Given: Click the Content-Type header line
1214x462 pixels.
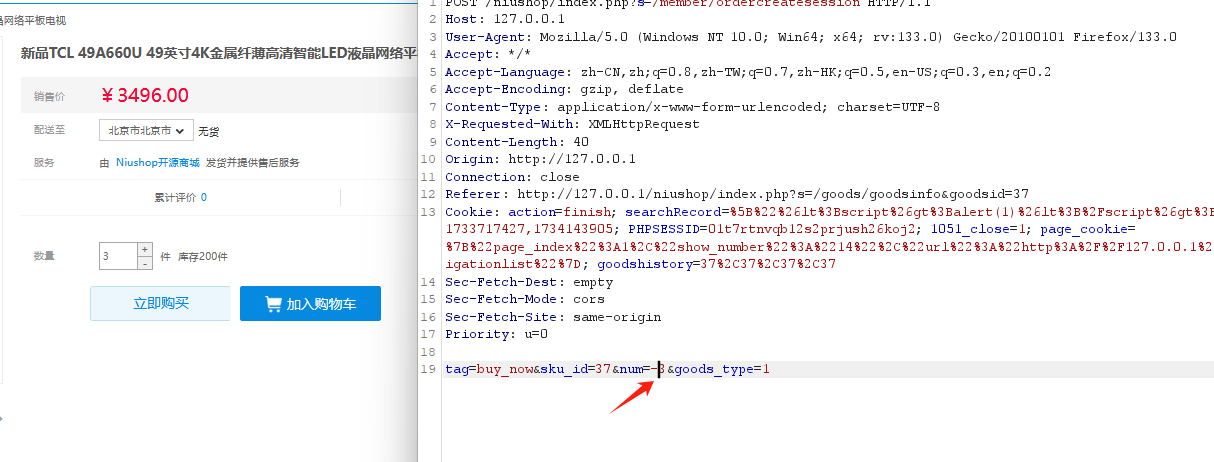Looking at the screenshot, I should [x=692, y=107].
